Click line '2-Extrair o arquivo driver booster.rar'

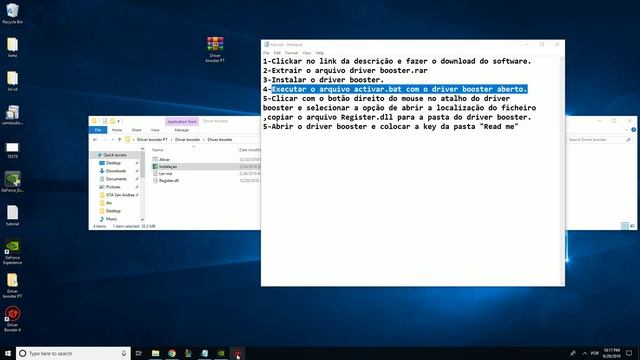pos(345,70)
